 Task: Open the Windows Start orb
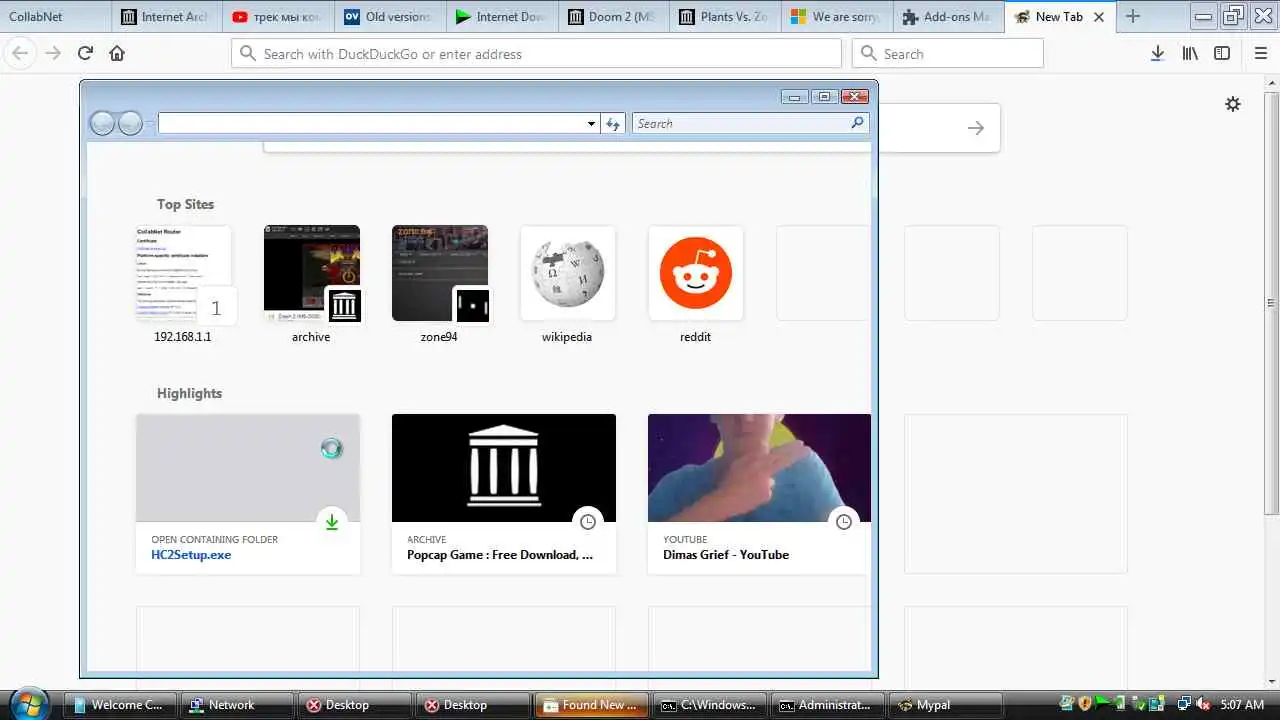28,703
